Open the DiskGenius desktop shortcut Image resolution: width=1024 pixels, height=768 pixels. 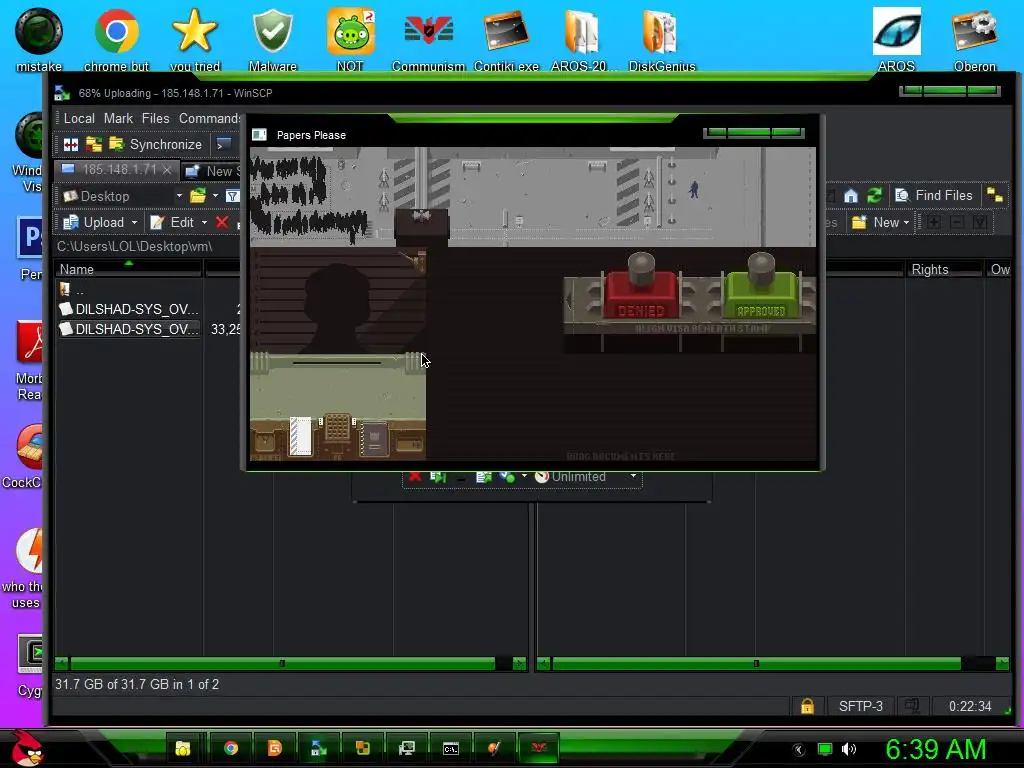click(x=662, y=39)
